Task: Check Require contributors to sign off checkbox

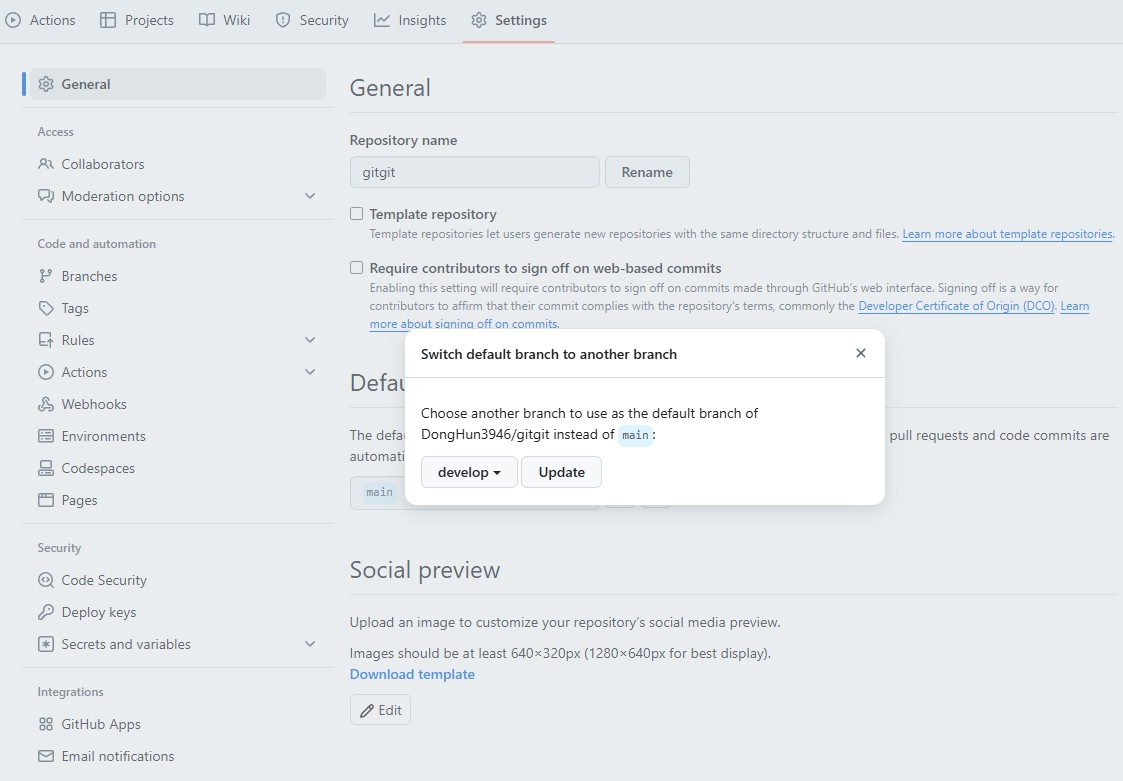Action: (357, 267)
